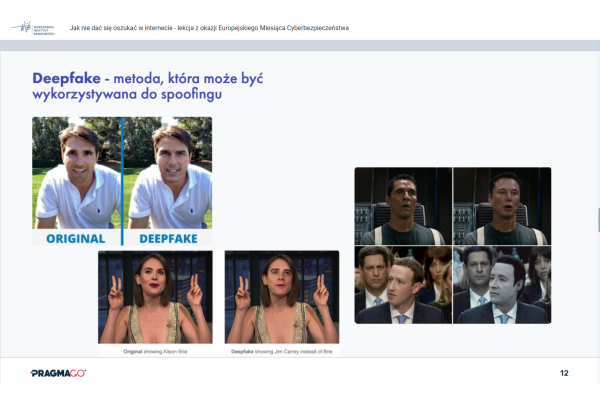Open the original man in white polo photo
600x400 pixels.
[x=76, y=172]
